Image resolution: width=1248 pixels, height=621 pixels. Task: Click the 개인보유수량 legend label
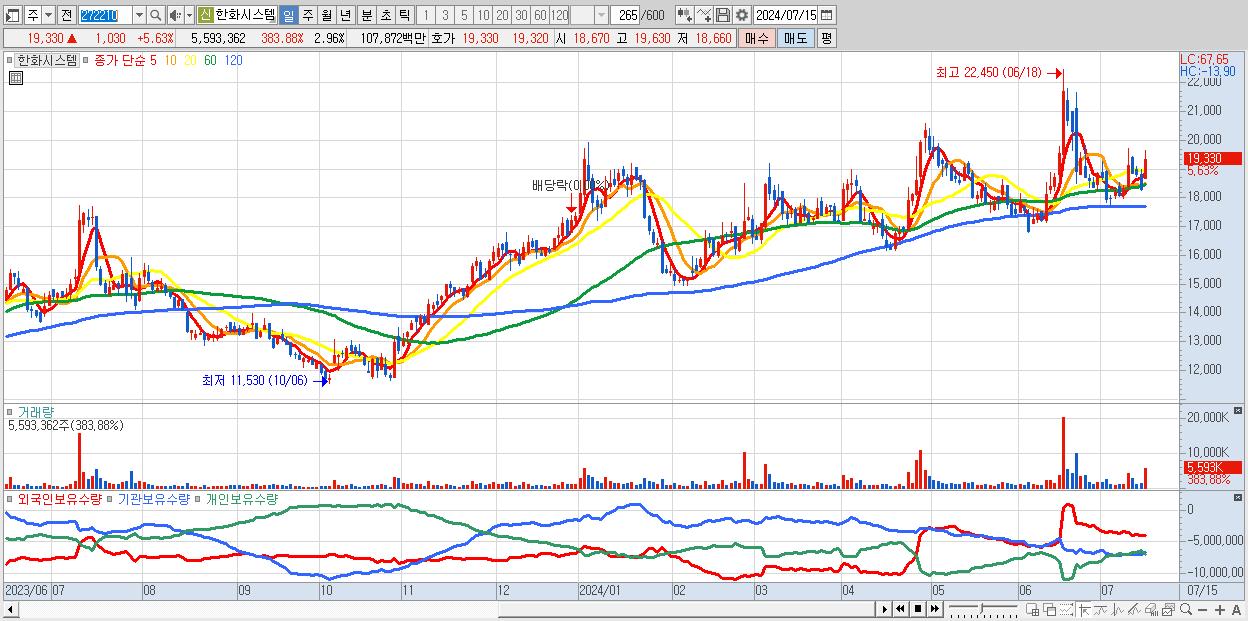click(x=242, y=498)
